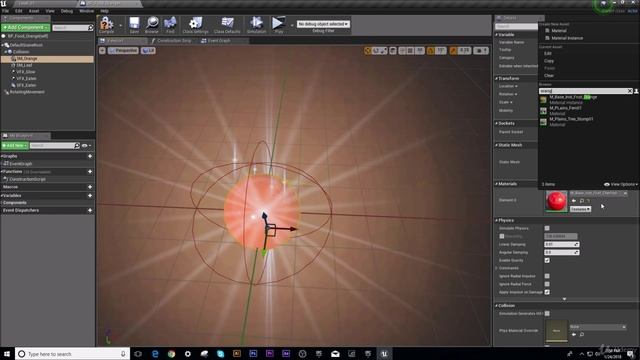
Task: Click the Windows Start button
Action: pos(7,353)
